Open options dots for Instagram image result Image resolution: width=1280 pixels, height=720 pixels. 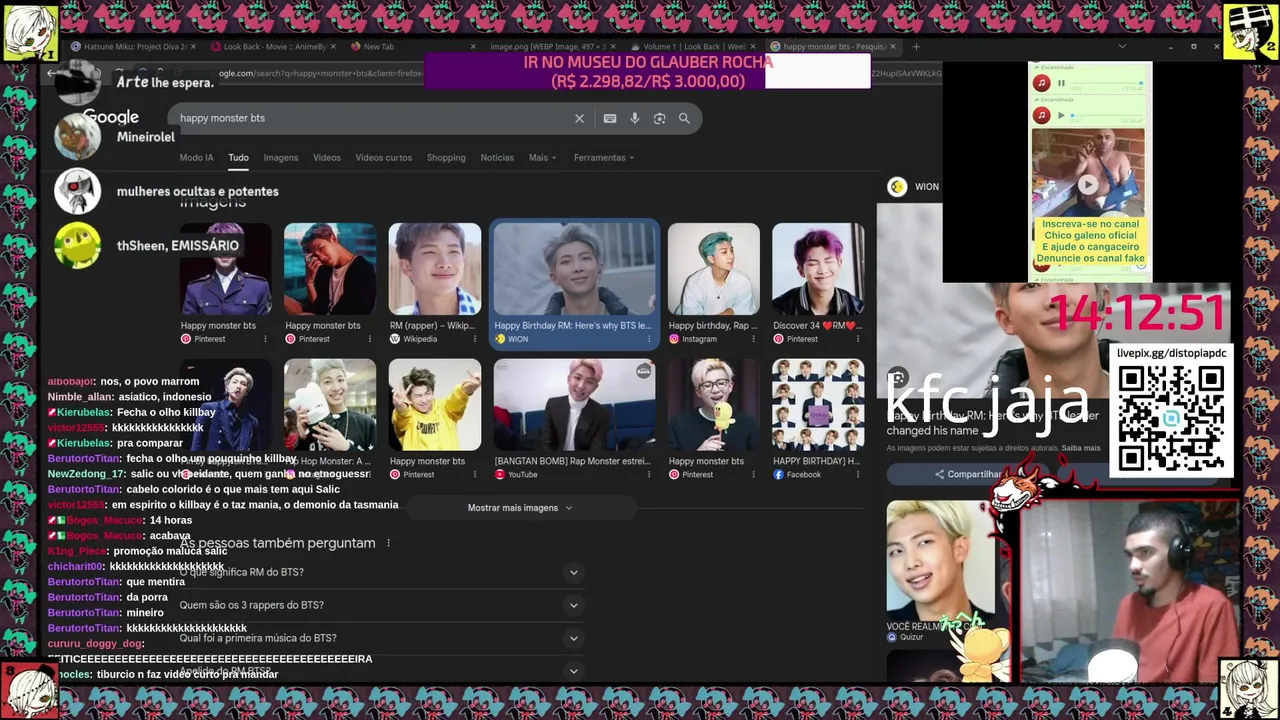tap(756, 339)
